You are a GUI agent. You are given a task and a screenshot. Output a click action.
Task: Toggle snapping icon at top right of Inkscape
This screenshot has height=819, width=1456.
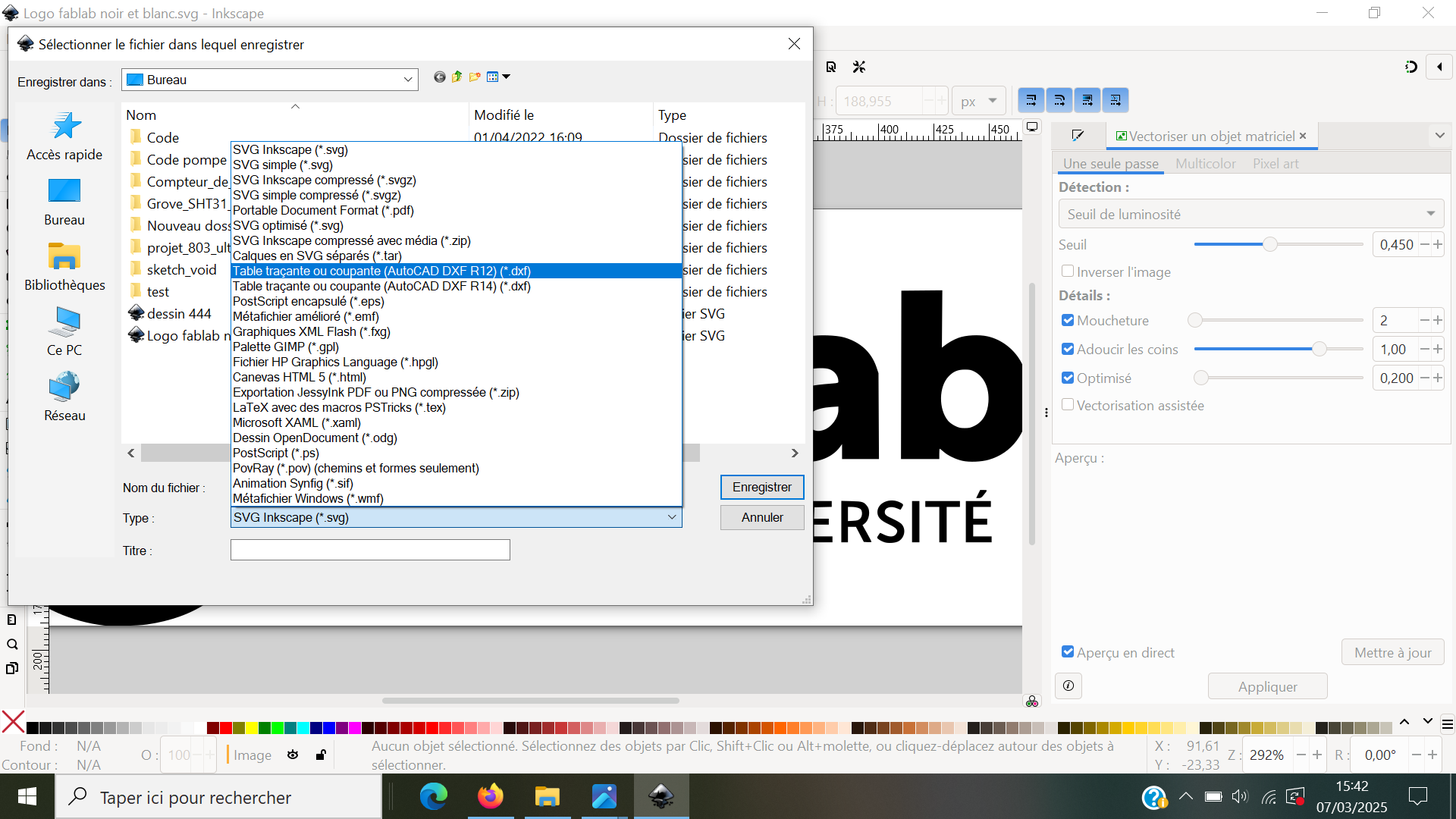coord(1410,67)
